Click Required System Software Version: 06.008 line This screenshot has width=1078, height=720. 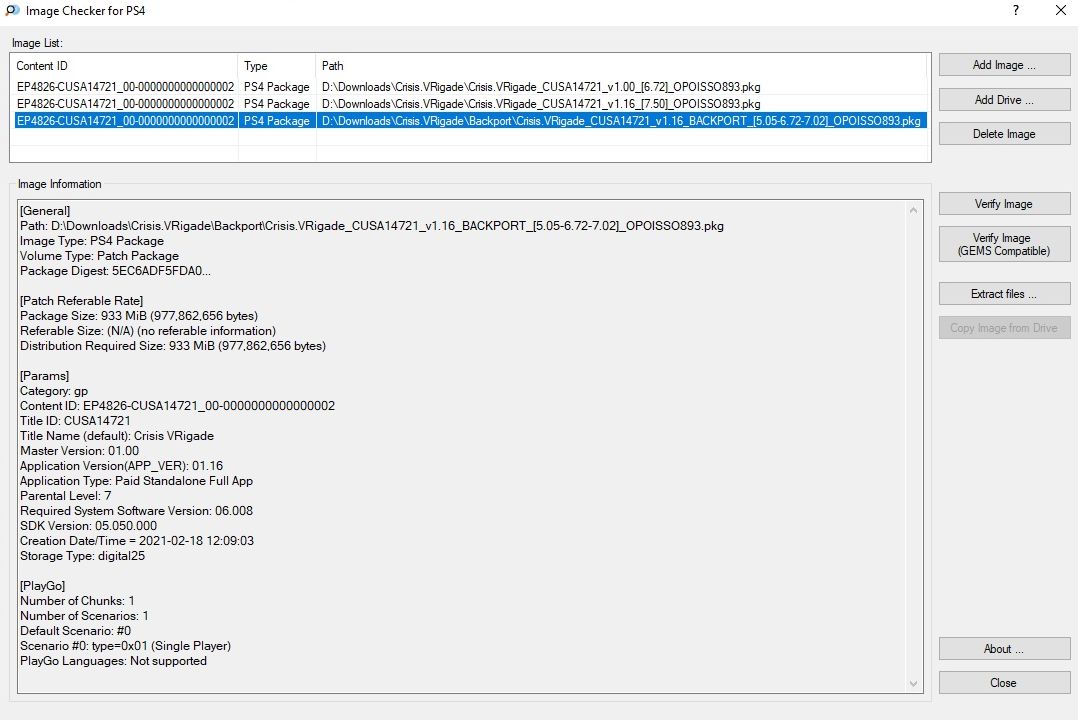point(137,511)
